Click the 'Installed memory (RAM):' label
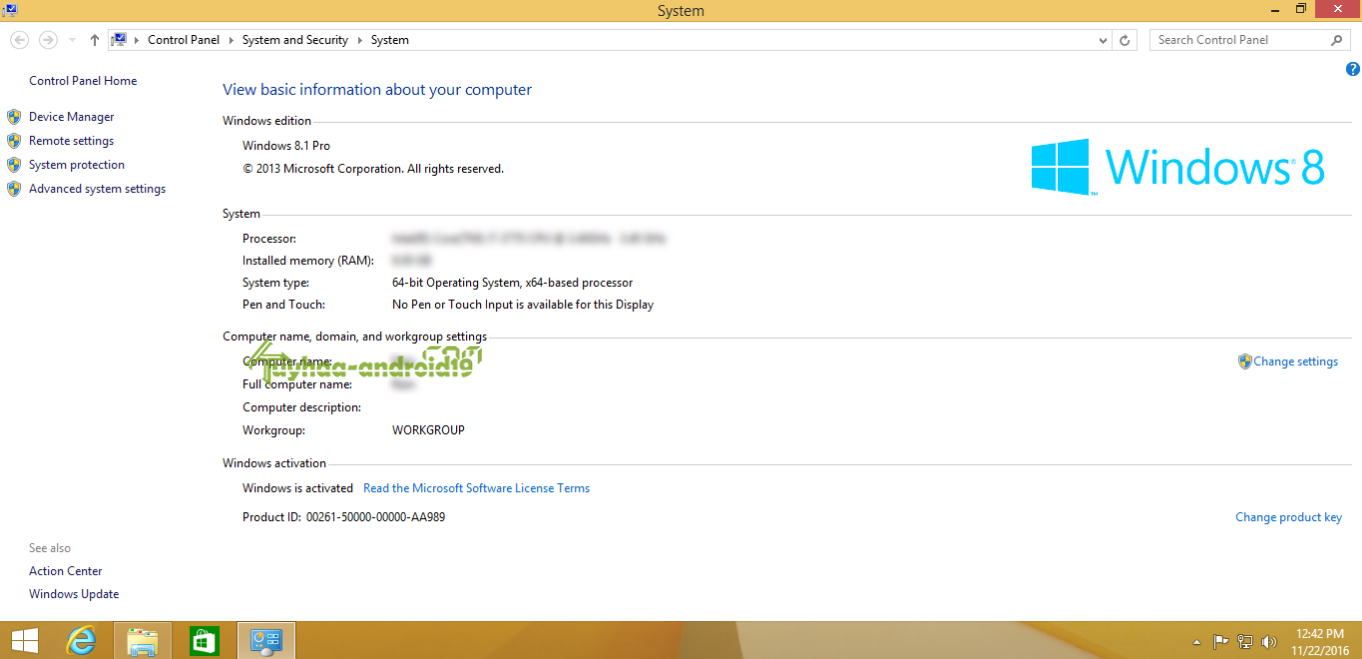Viewport: 1362px width, 659px height. click(308, 261)
